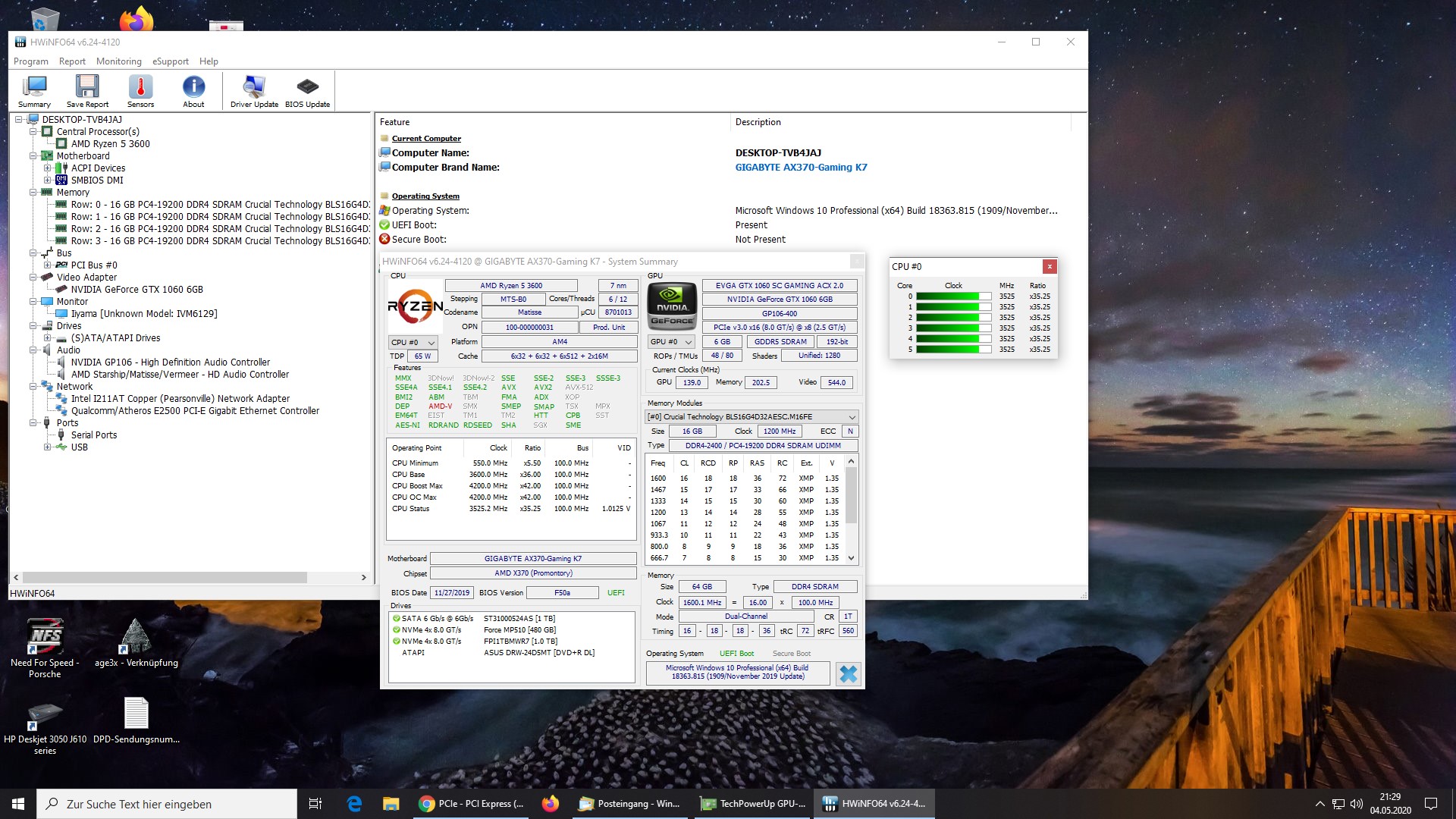Click the BIOS Update chip icon

[307, 91]
